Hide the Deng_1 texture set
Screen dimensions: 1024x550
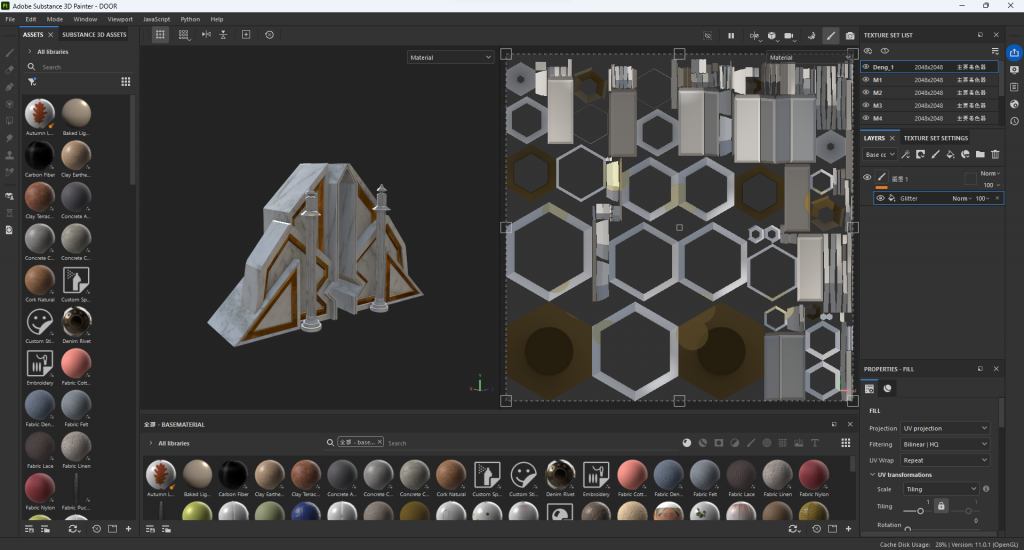click(x=866, y=67)
